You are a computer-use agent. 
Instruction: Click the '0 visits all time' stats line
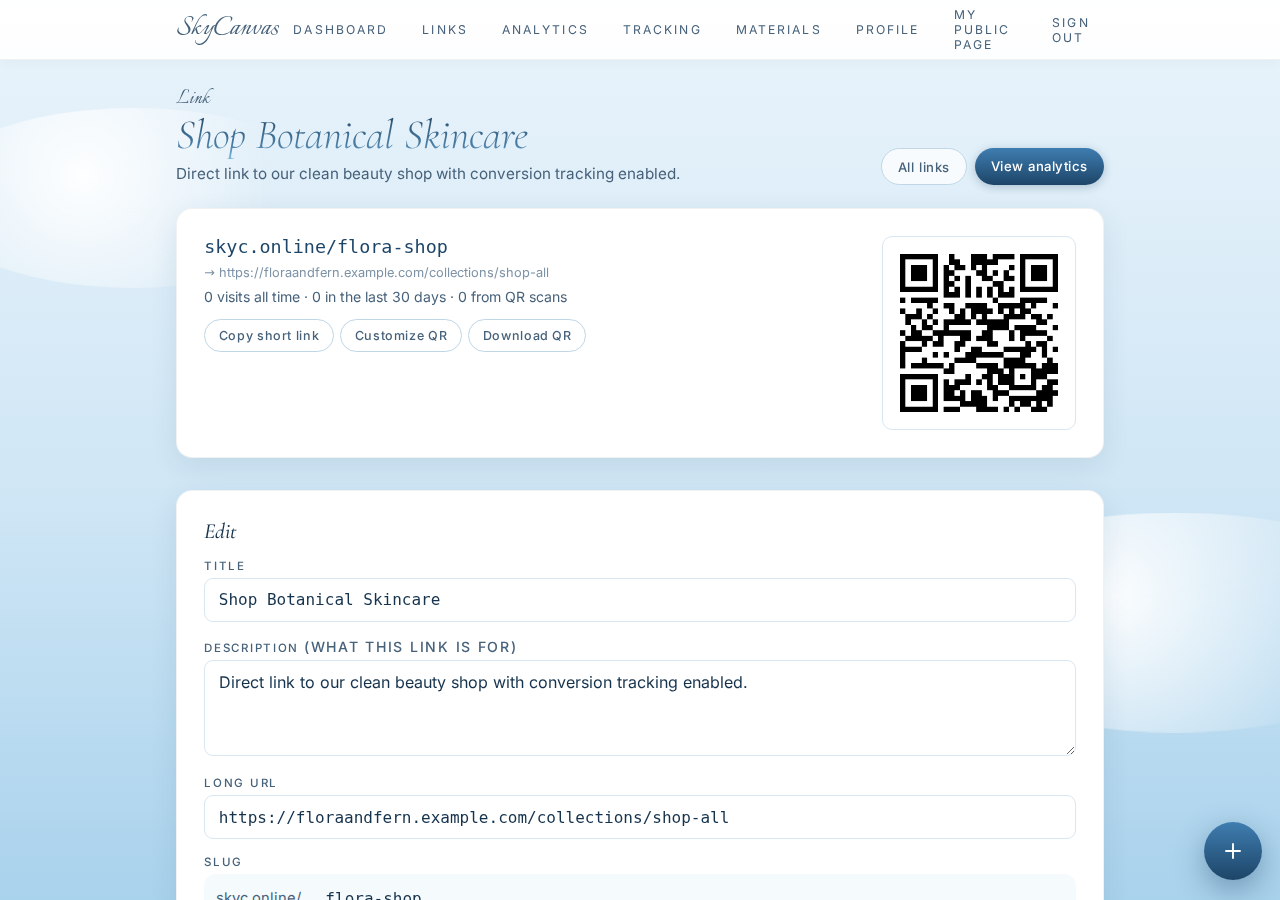click(x=385, y=297)
